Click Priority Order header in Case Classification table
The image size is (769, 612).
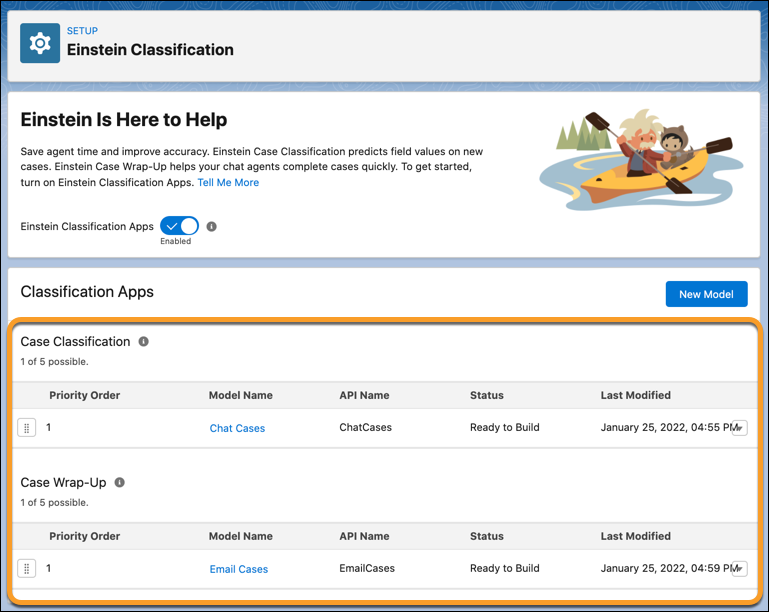84,395
